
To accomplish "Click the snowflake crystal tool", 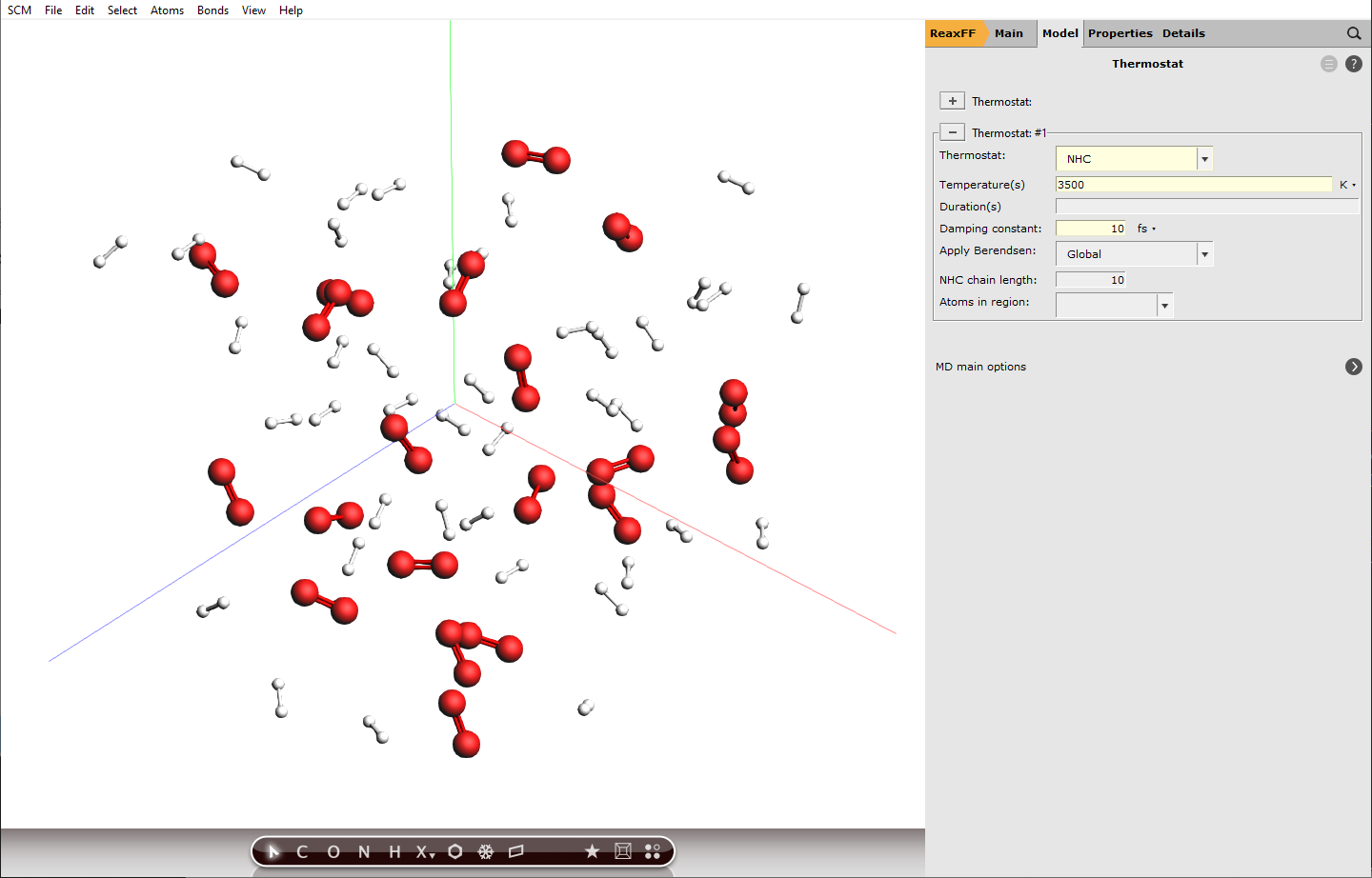I will (x=487, y=851).
